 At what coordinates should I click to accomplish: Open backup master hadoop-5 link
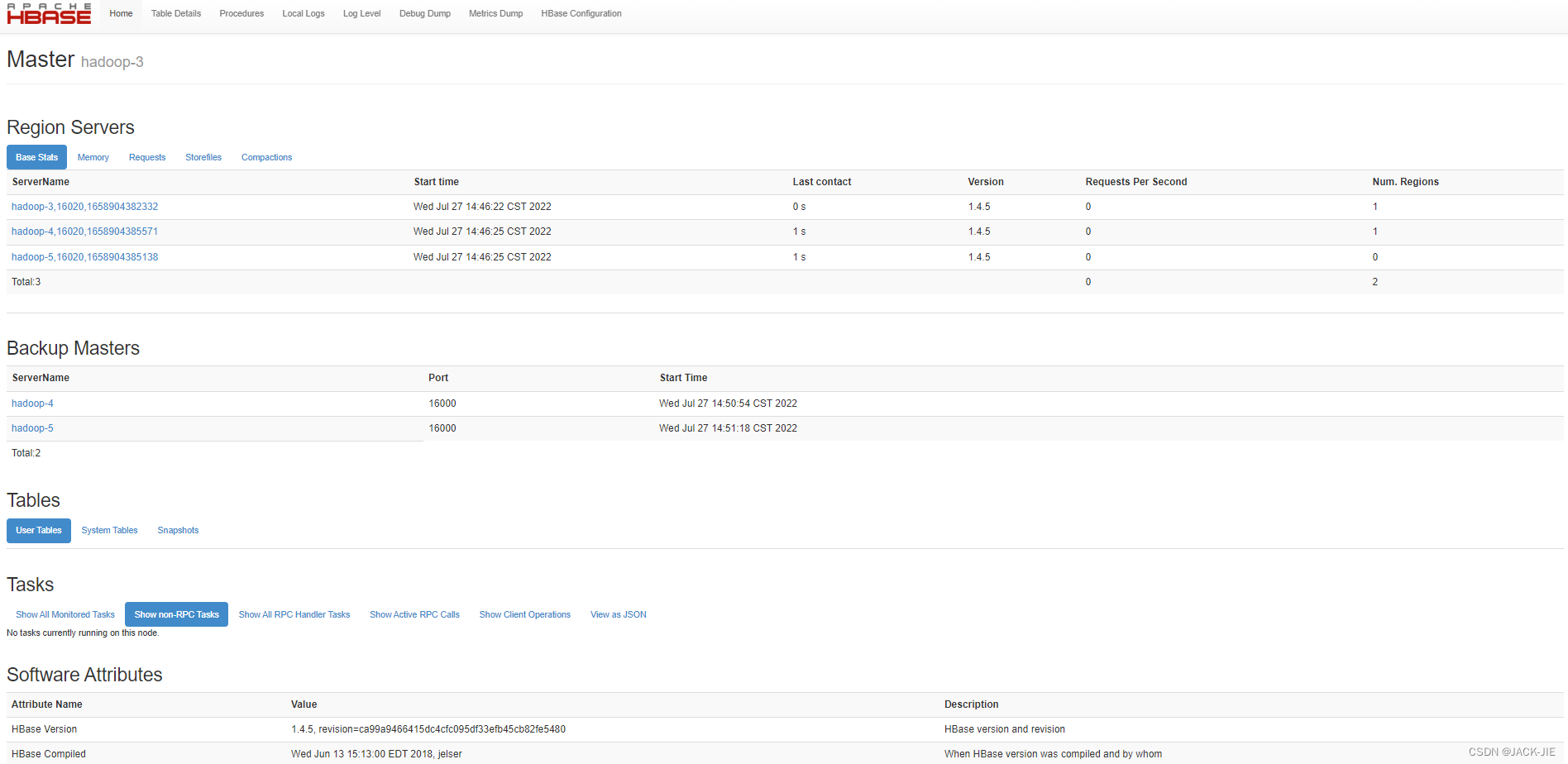[32, 428]
